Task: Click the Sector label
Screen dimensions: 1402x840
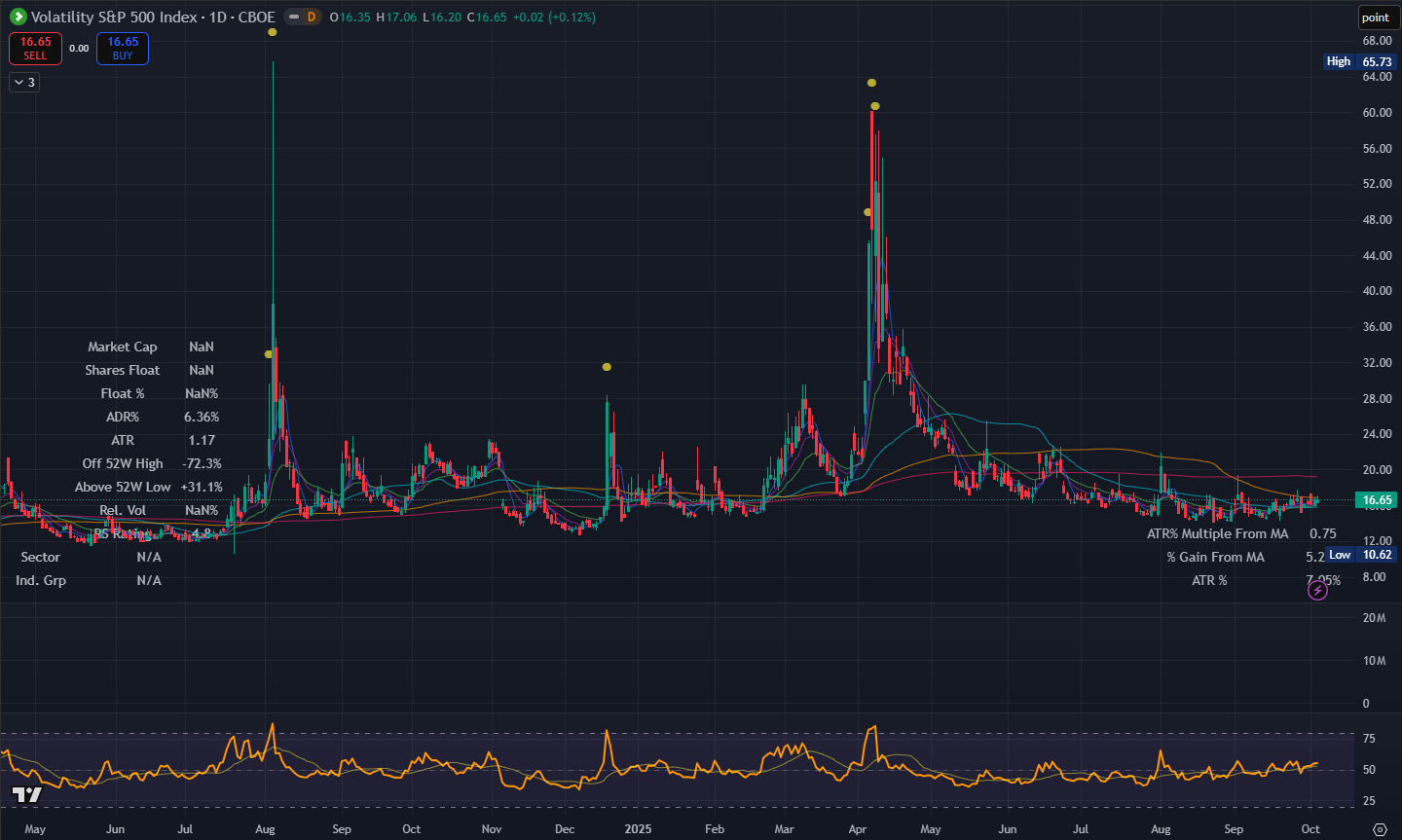Action: coord(41,557)
